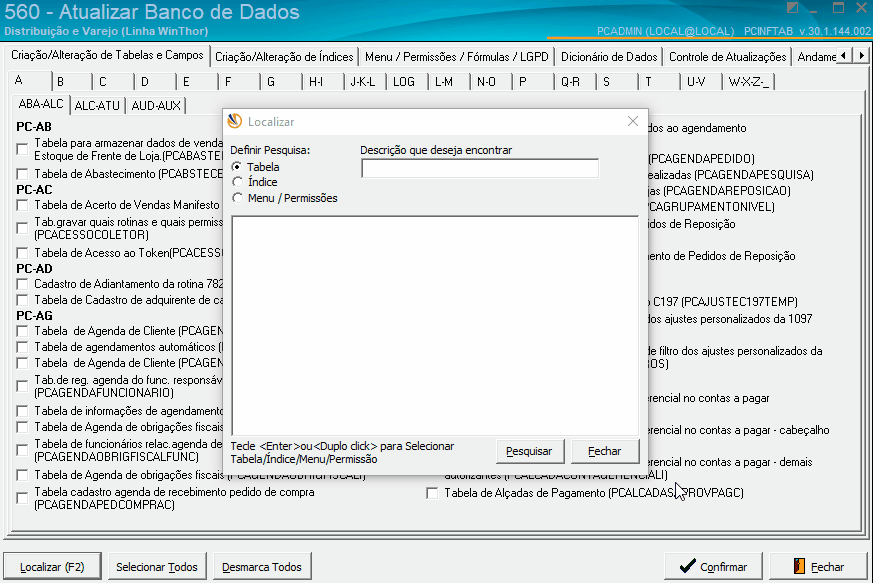Click the PC-AG group heading

35,316
